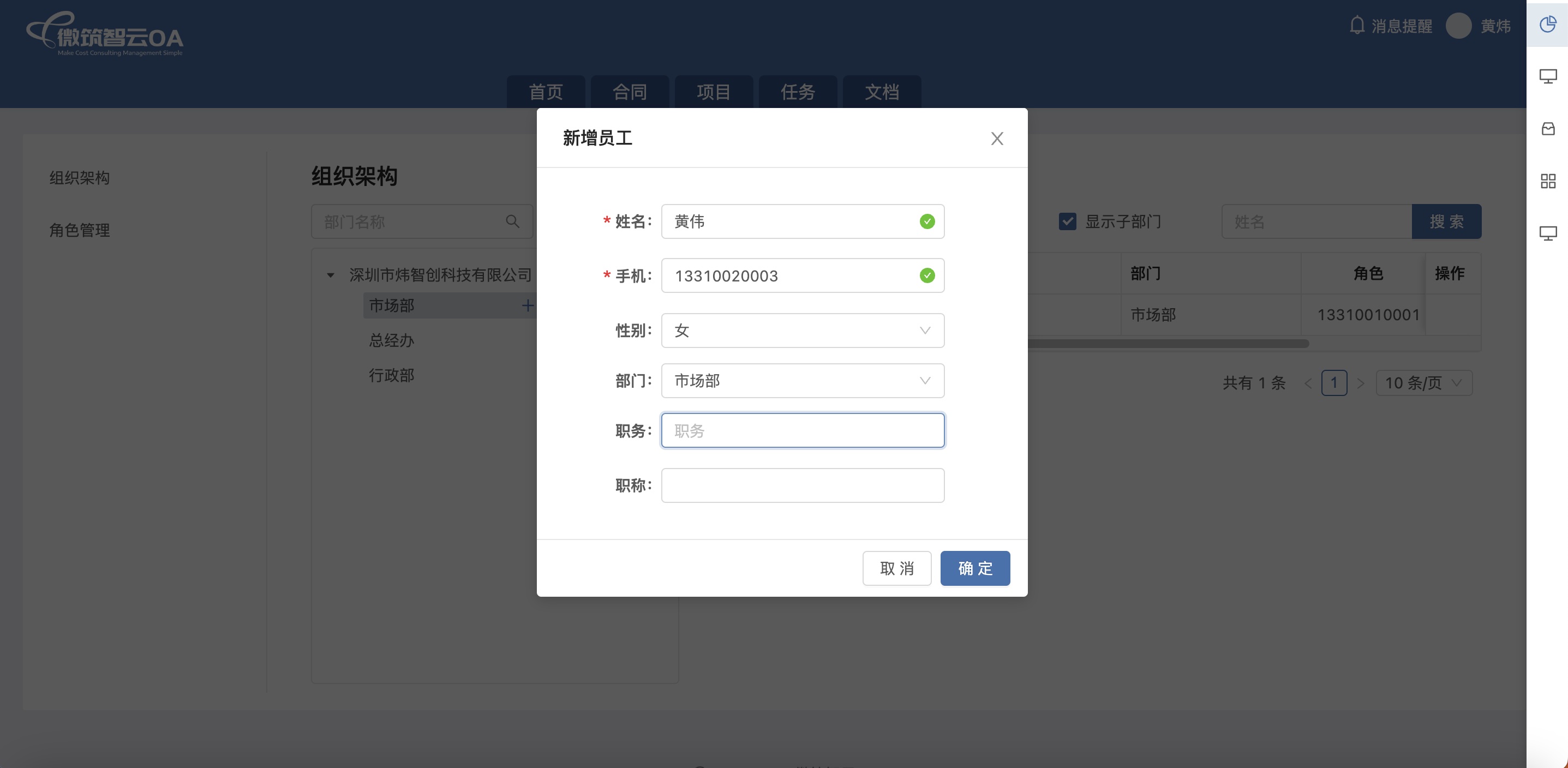Viewport: 1568px width, 768px height.
Task: Open the grid apps icon in right sidebar
Action: [1547, 181]
